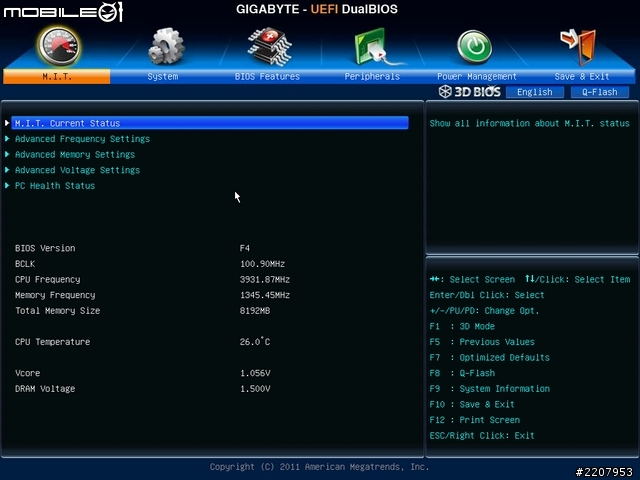Click the BIOS Version value F4
This screenshot has width=640, height=480.
click(x=245, y=248)
